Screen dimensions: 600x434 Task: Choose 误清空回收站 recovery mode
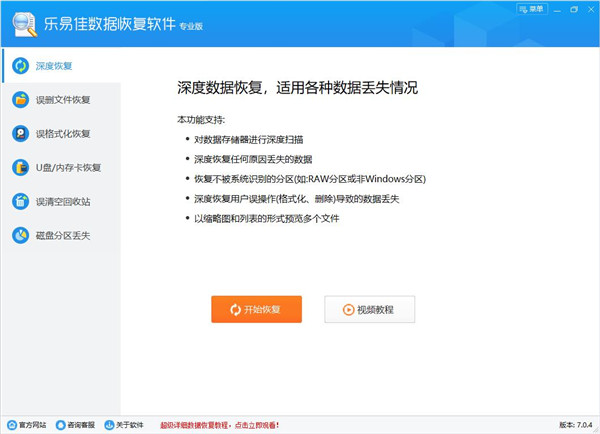tap(61, 201)
